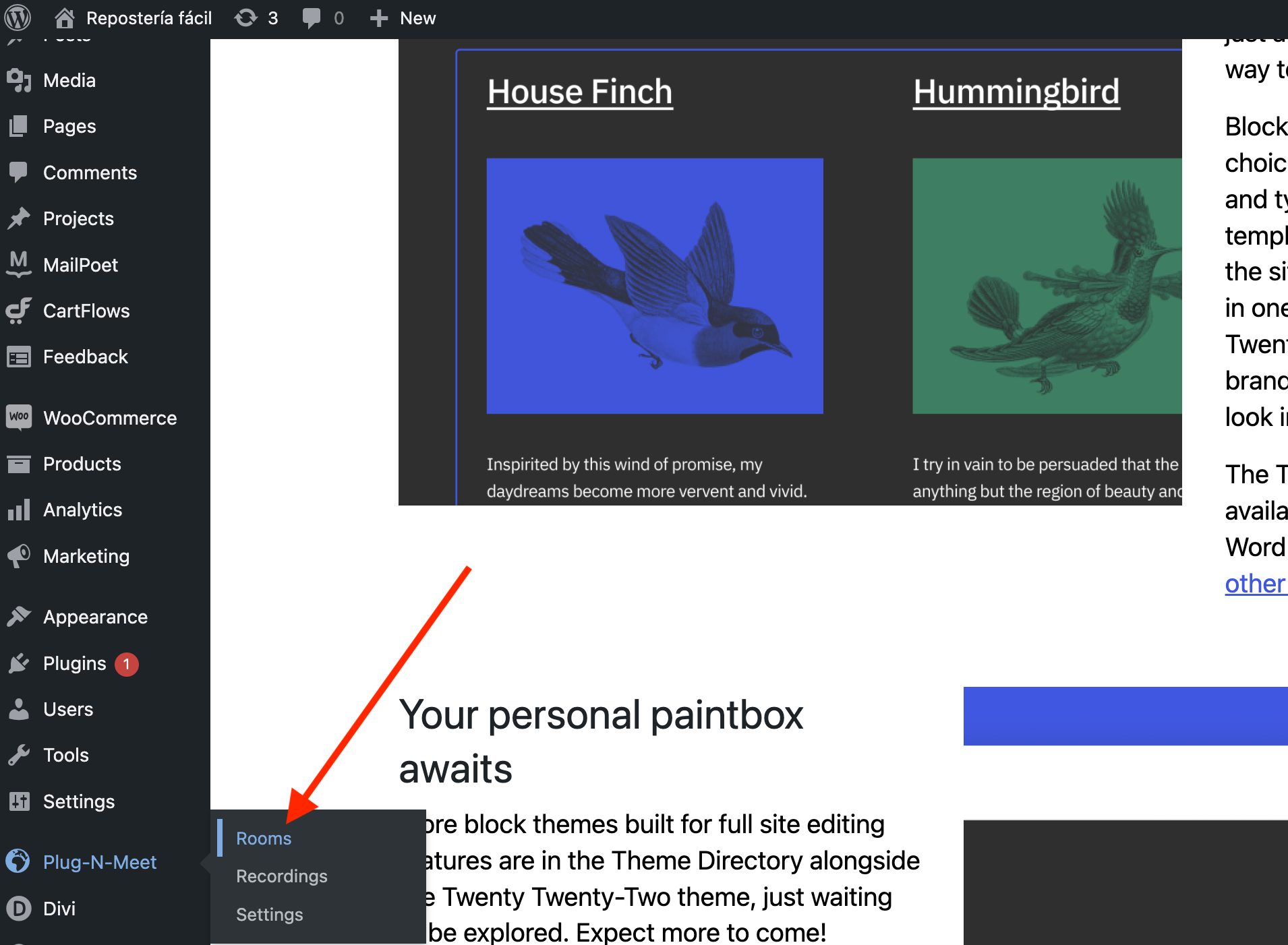
Task: Click the home icon beside Repostería fácil
Action: click(x=64, y=18)
